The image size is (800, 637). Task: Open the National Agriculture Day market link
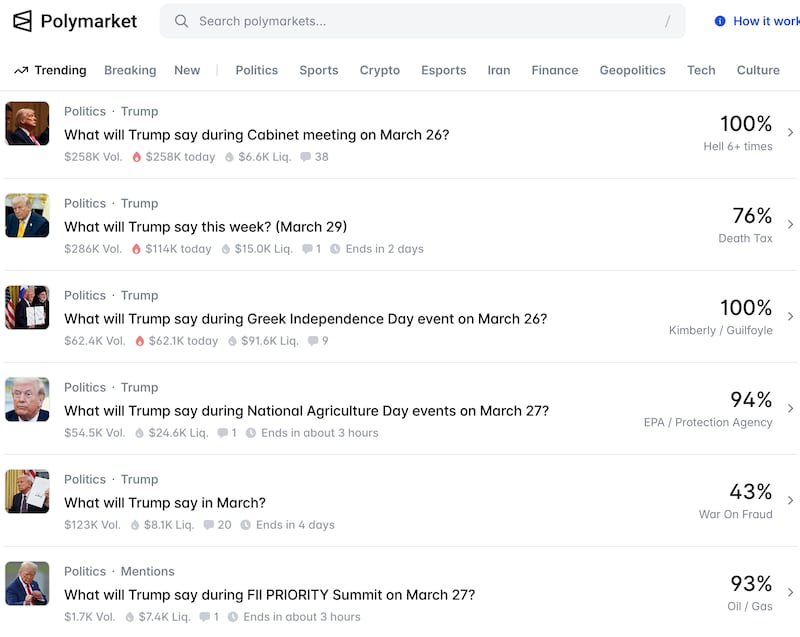[306, 411]
